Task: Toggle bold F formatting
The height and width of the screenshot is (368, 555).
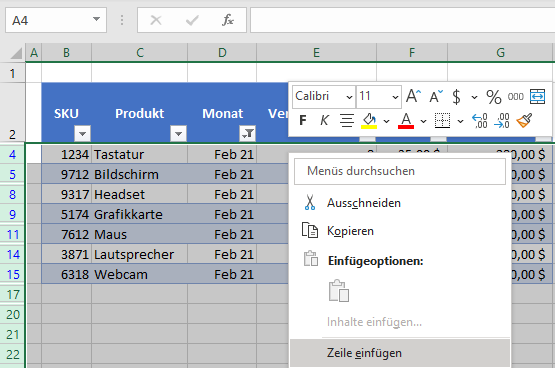Action: coord(303,120)
